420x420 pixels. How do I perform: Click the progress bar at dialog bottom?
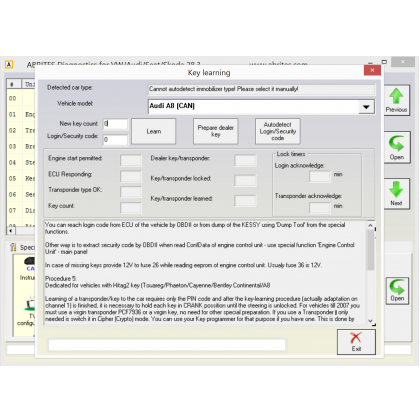[x=167, y=345]
